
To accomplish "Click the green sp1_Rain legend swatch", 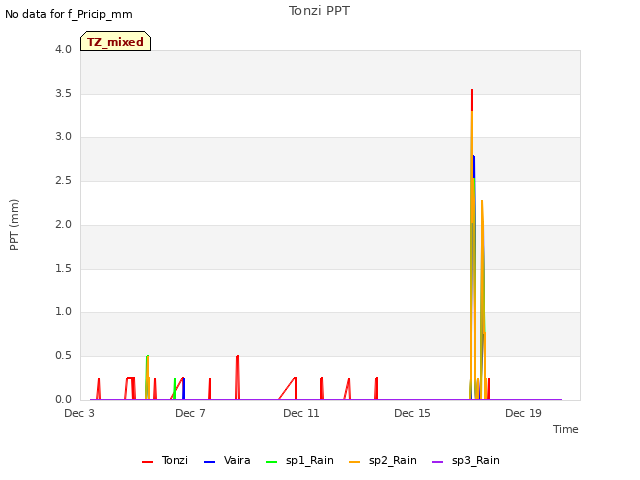I will pos(271,462).
